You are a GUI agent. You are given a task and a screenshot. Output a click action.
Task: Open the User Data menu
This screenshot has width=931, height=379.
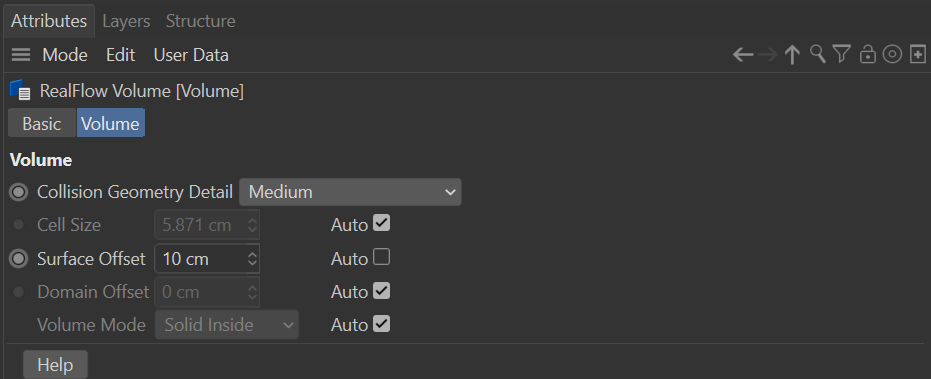click(191, 55)
